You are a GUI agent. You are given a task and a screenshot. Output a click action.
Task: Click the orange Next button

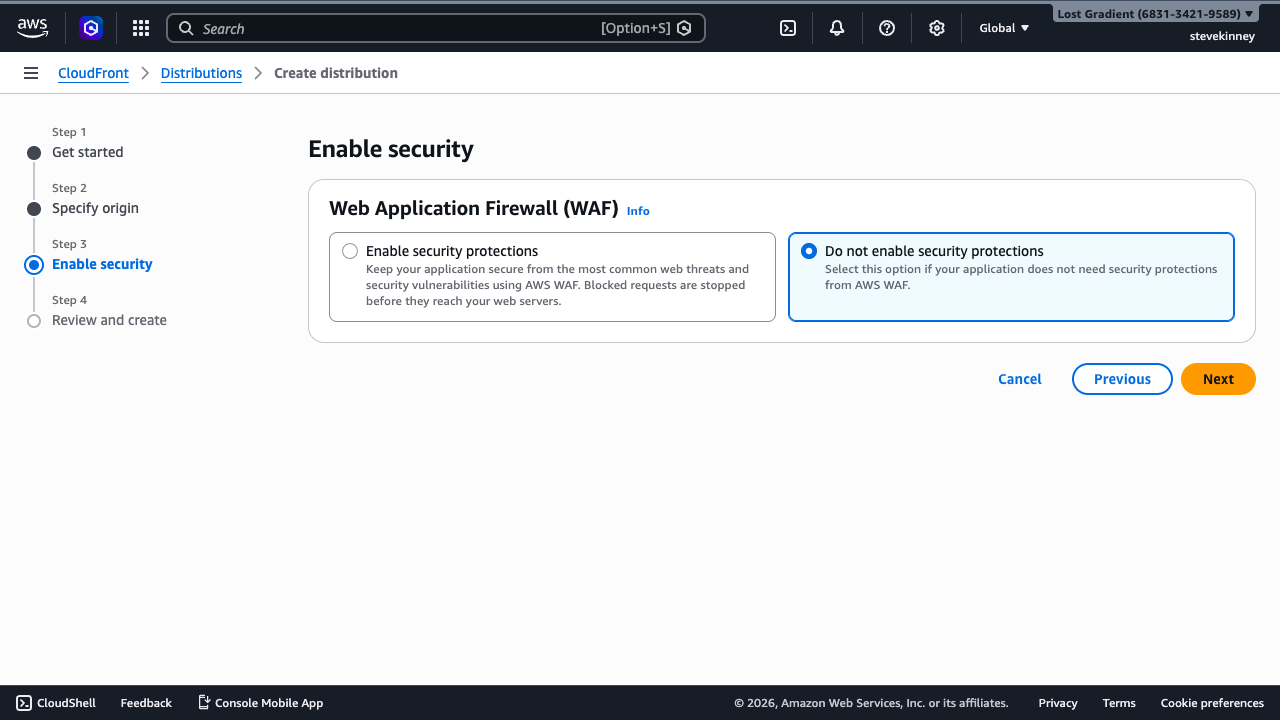pos(1218,379)
